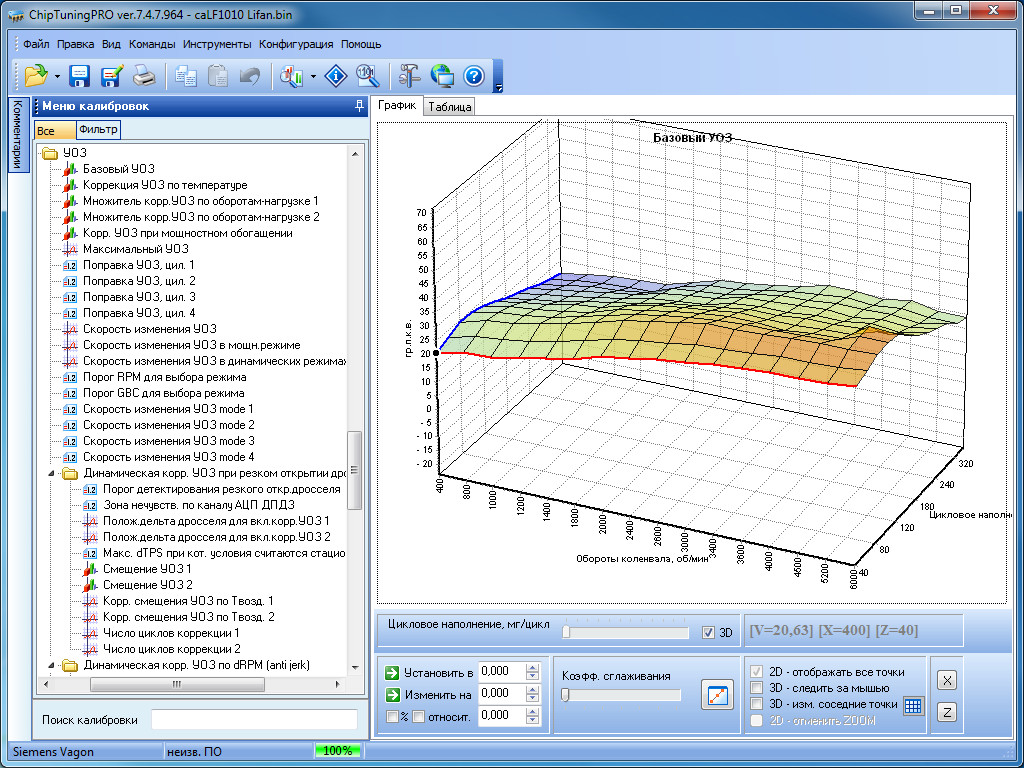
Task: Switch to the Таблица tab
Action: 449,106
